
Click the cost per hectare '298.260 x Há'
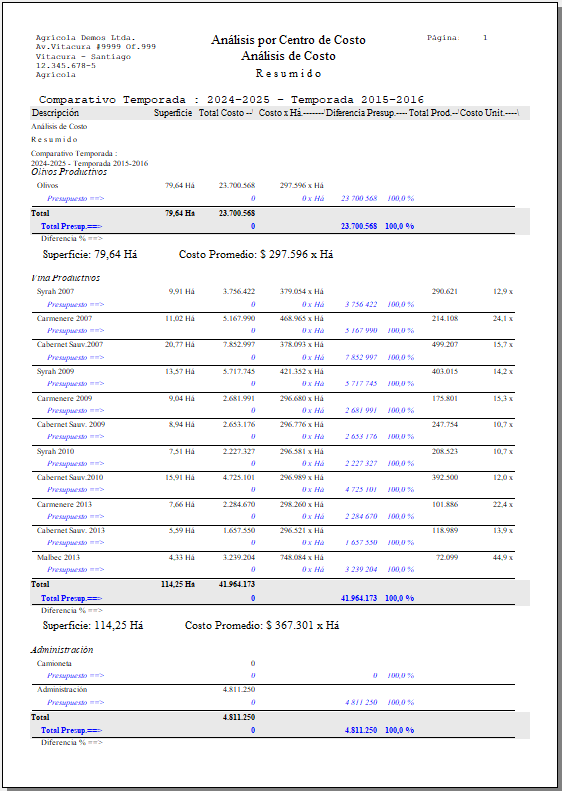tap(302, 504)
